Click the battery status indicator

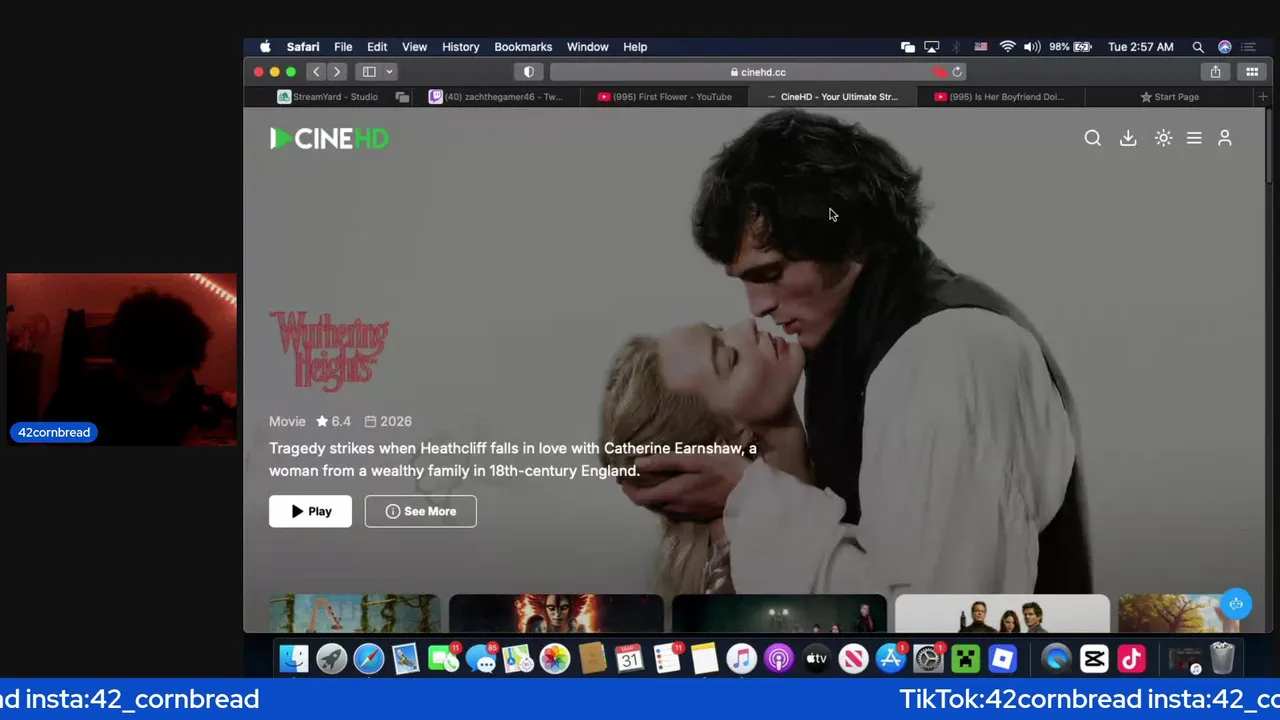coord(1070,47)
